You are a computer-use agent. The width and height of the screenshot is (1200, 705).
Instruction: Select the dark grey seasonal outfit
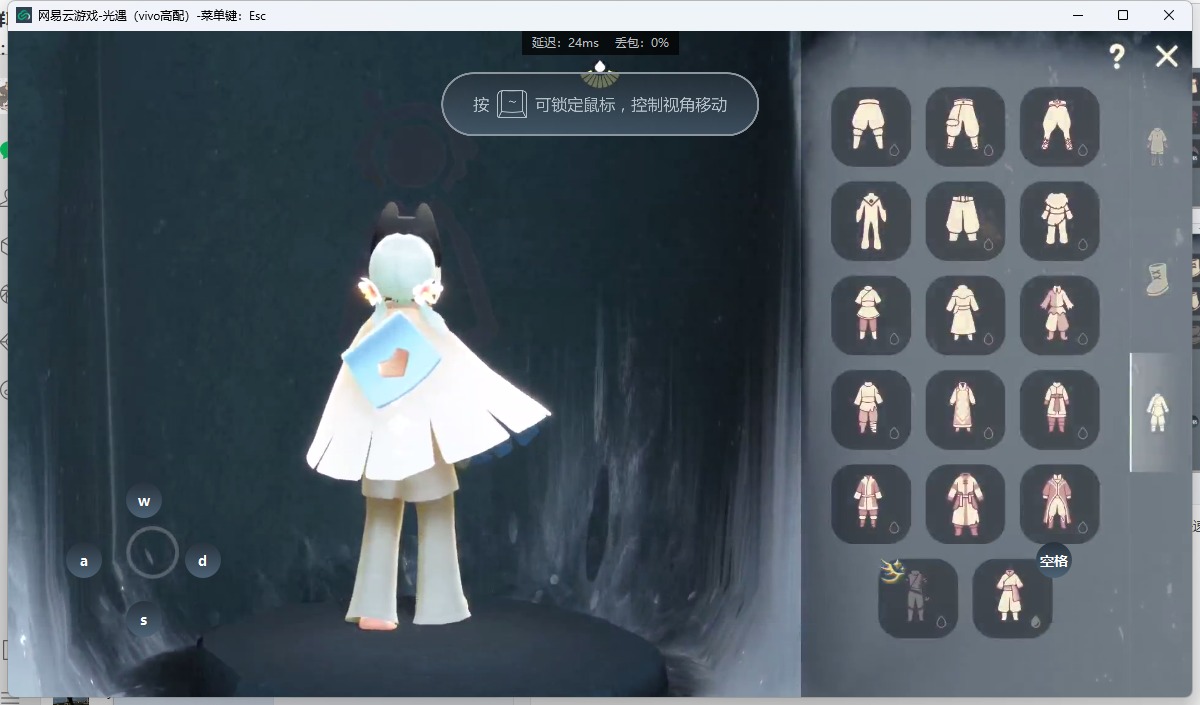(918, 598)
